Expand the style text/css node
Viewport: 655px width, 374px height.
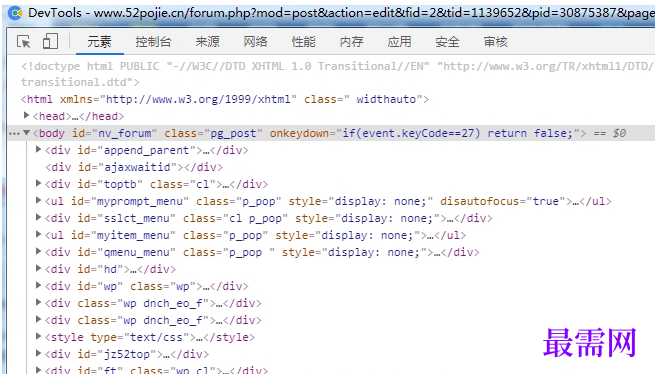click(x=38, y=336)
